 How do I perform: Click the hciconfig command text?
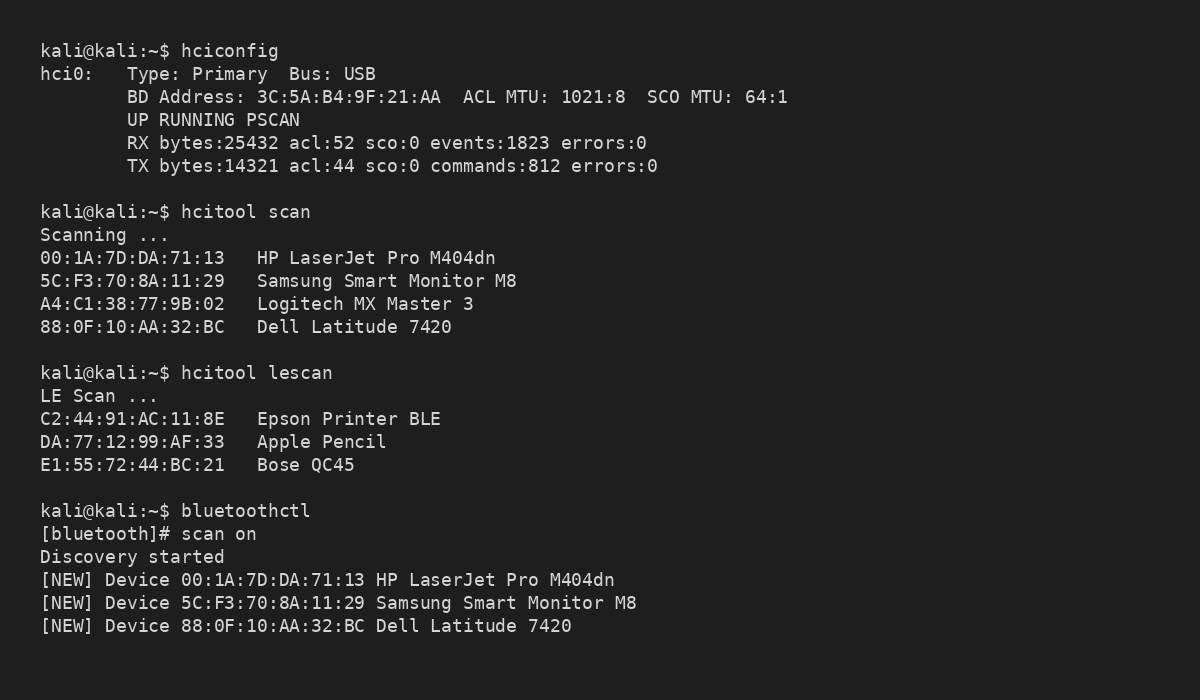tap(229, 51)
